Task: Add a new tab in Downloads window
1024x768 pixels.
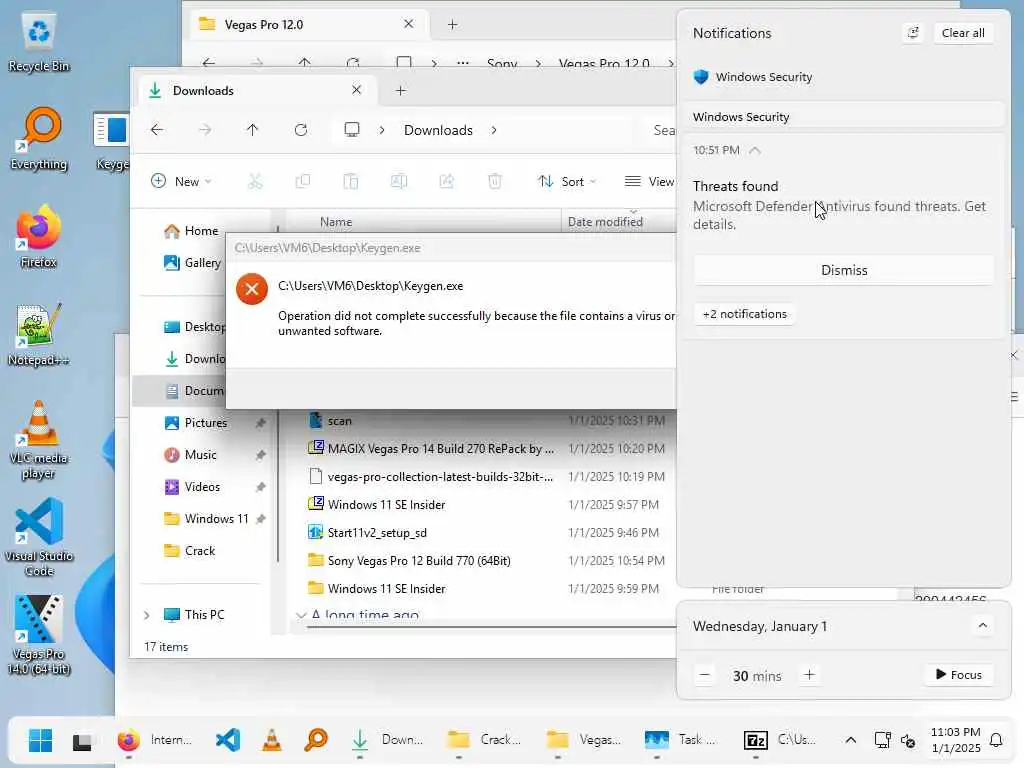Action: pos(401,91)
